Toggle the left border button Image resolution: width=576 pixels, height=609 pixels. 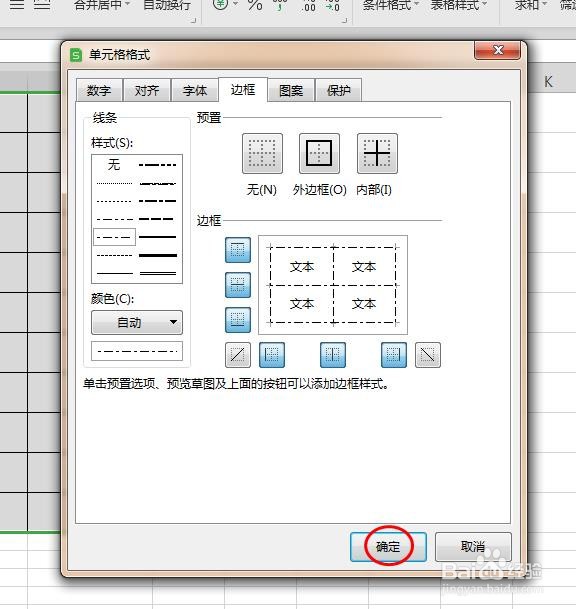pos(272,355)
